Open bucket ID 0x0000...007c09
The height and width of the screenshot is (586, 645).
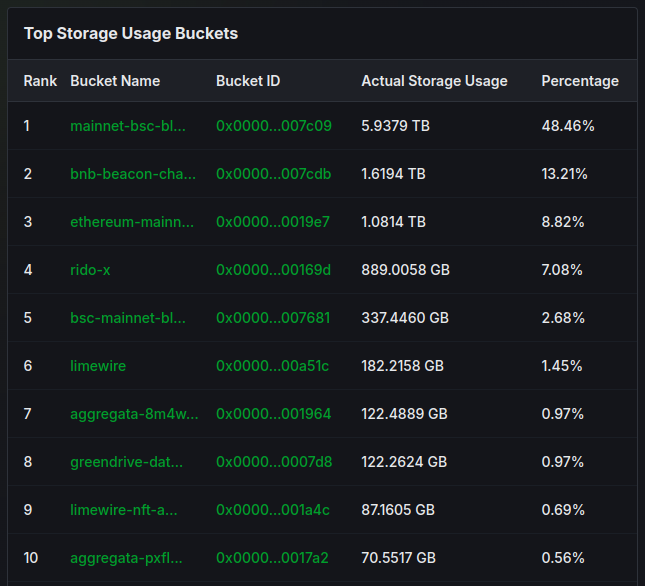[x=274, y=126]
